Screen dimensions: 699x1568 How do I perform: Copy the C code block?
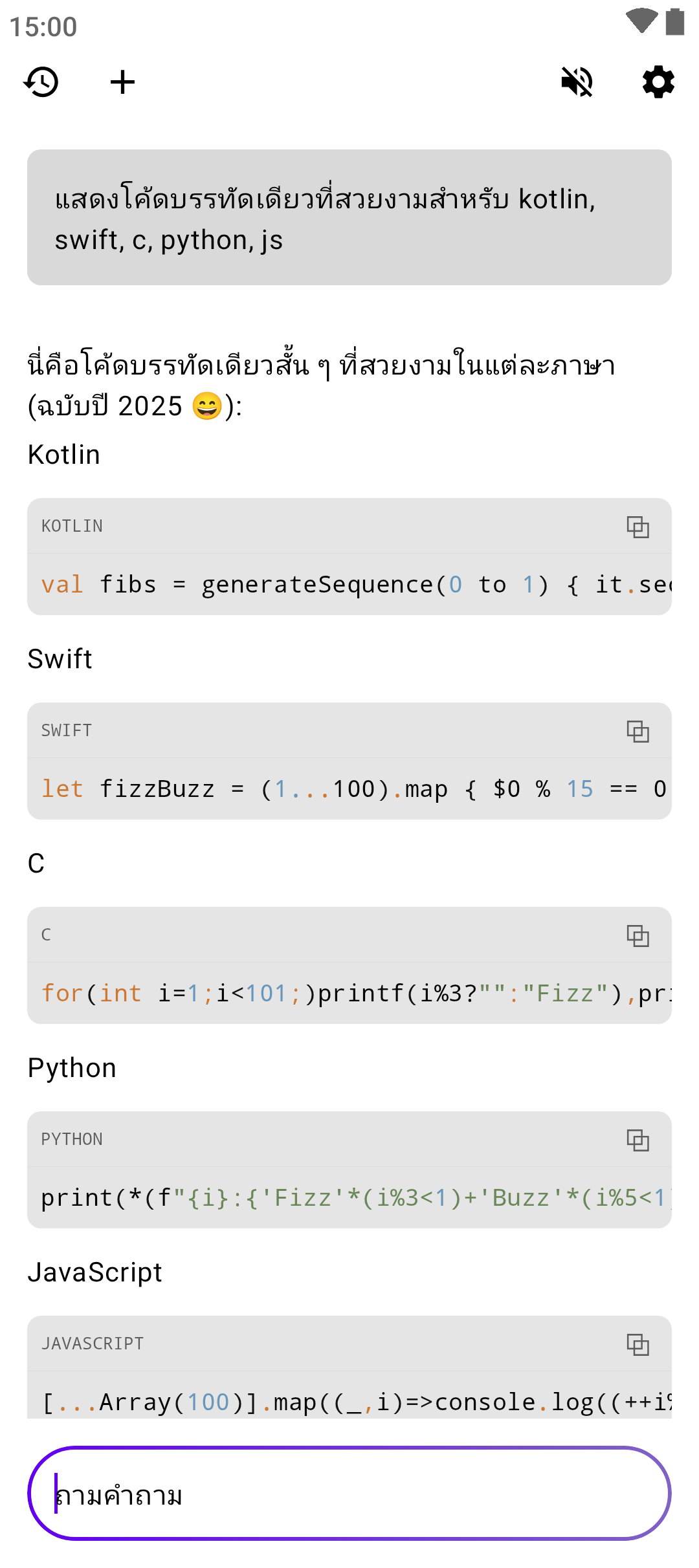tap(638, 935)
